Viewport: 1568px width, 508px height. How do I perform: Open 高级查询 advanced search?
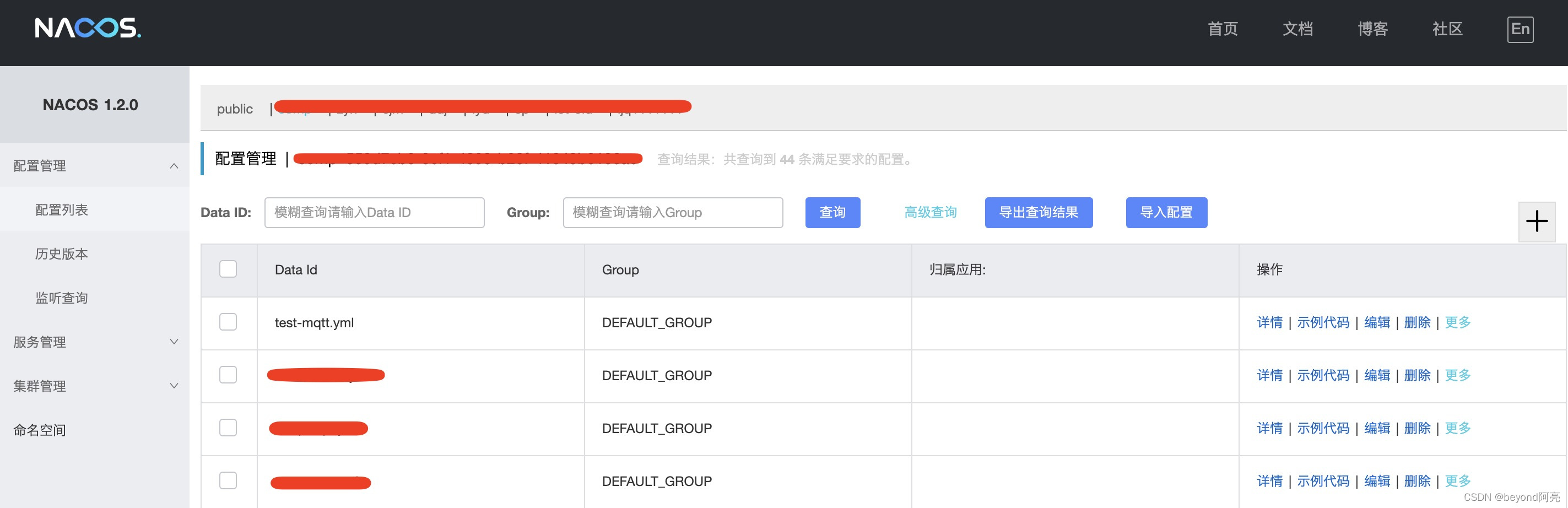930,212
